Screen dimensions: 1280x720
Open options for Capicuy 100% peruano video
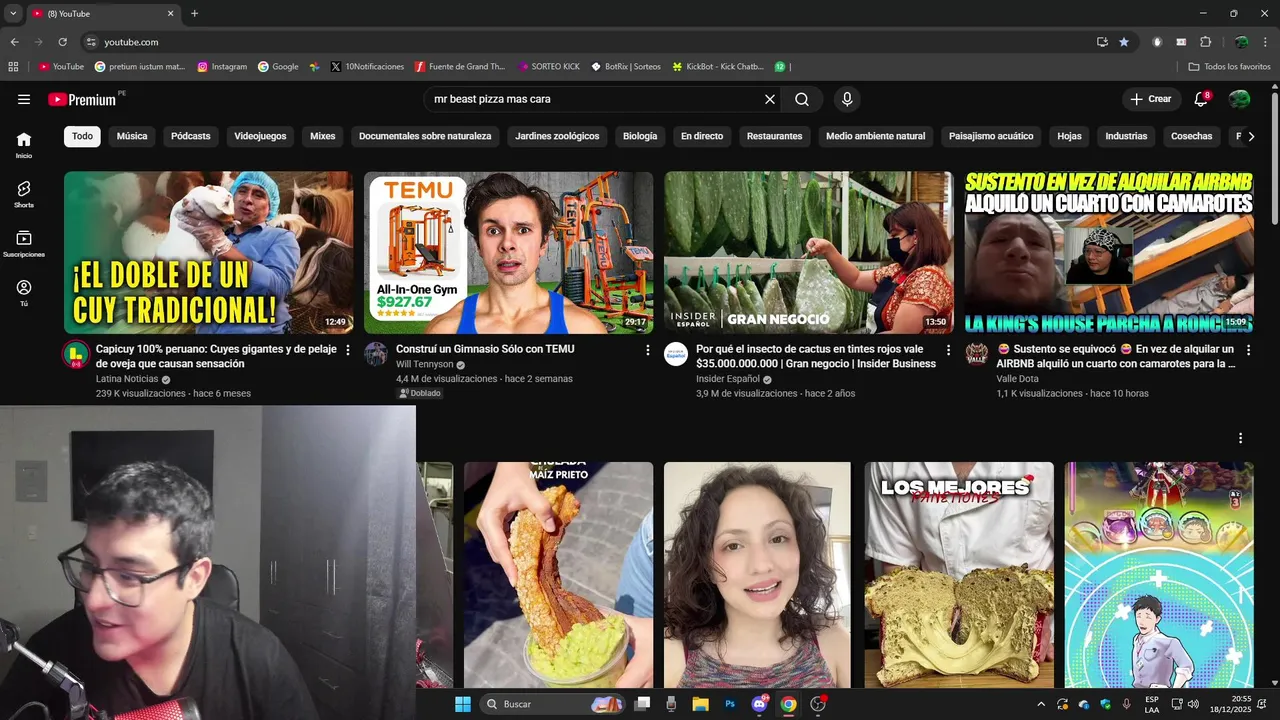348,350
